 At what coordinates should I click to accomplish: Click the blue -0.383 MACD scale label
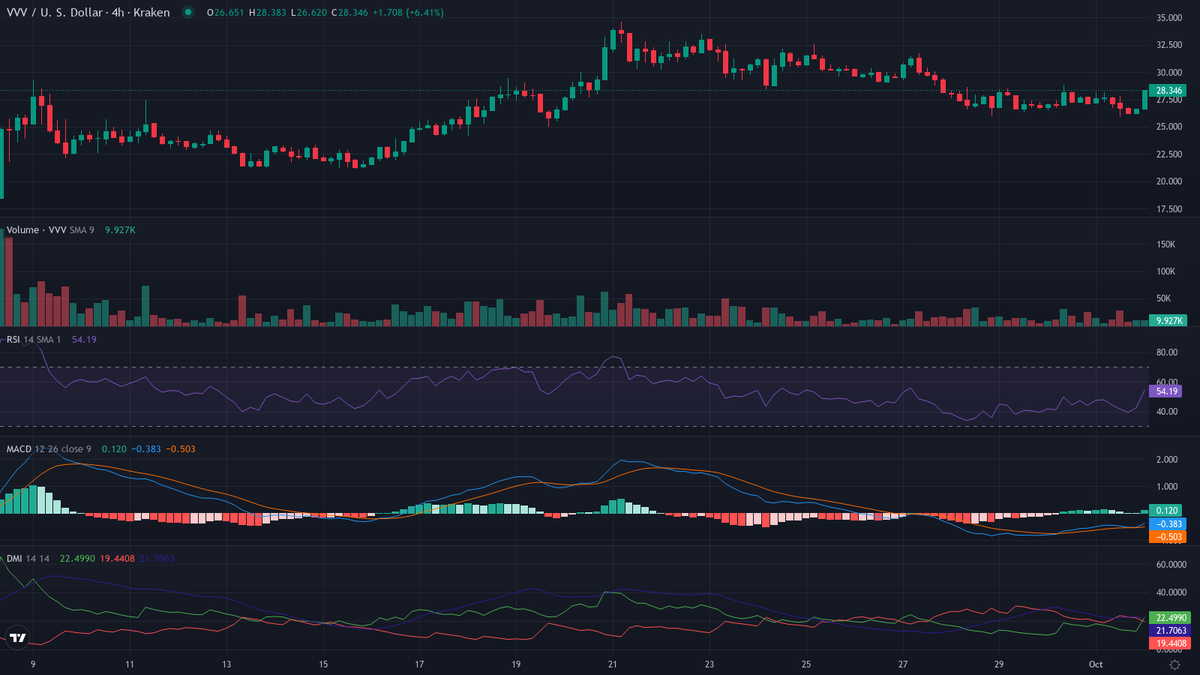click(x=1168, y=524)
